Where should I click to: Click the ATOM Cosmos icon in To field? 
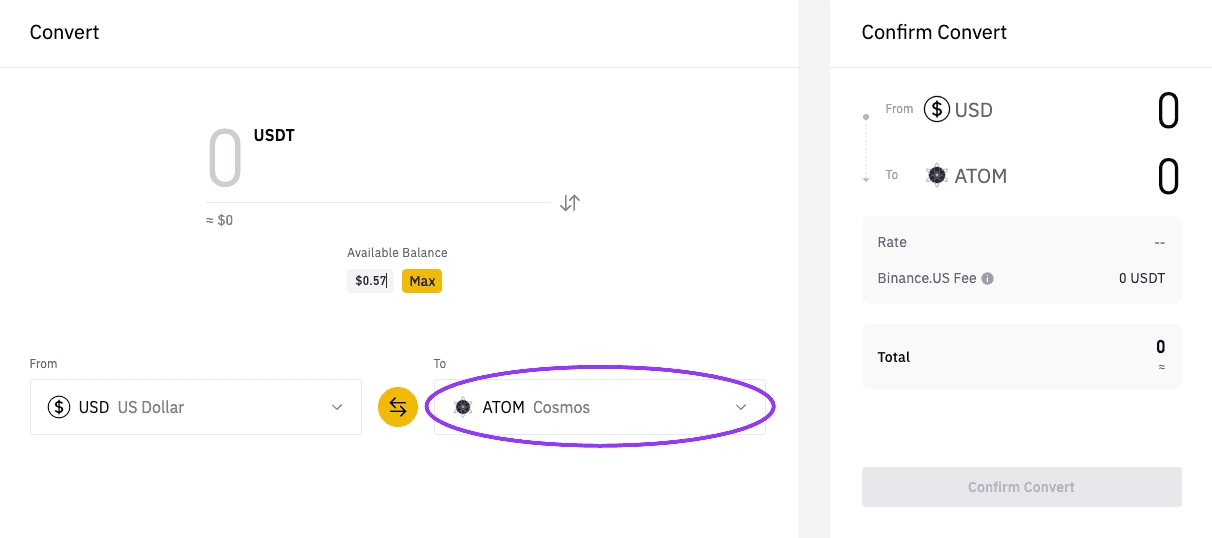(x=463, y=407)
